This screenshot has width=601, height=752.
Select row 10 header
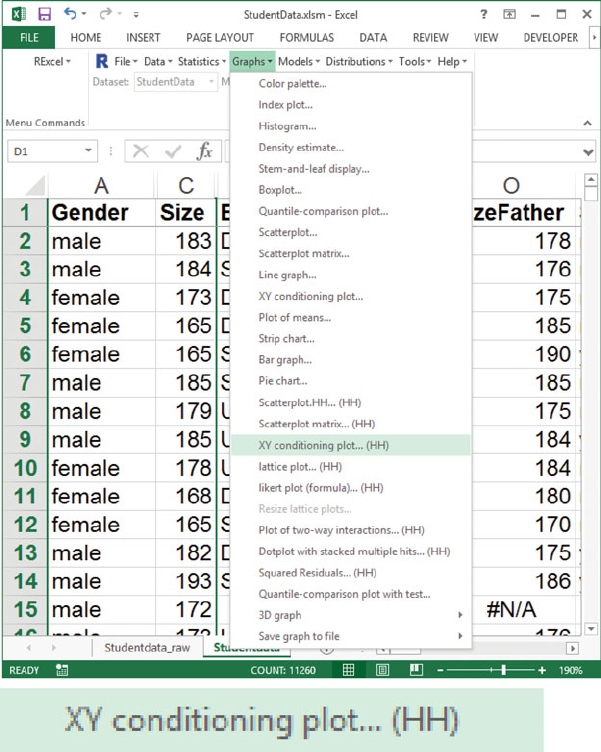[25, 468]
